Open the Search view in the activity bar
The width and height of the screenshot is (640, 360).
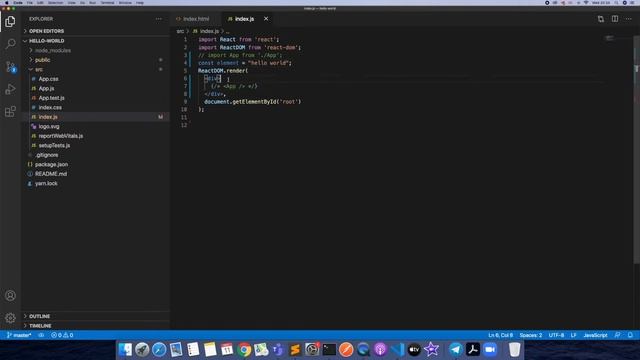tap(10, 43)
